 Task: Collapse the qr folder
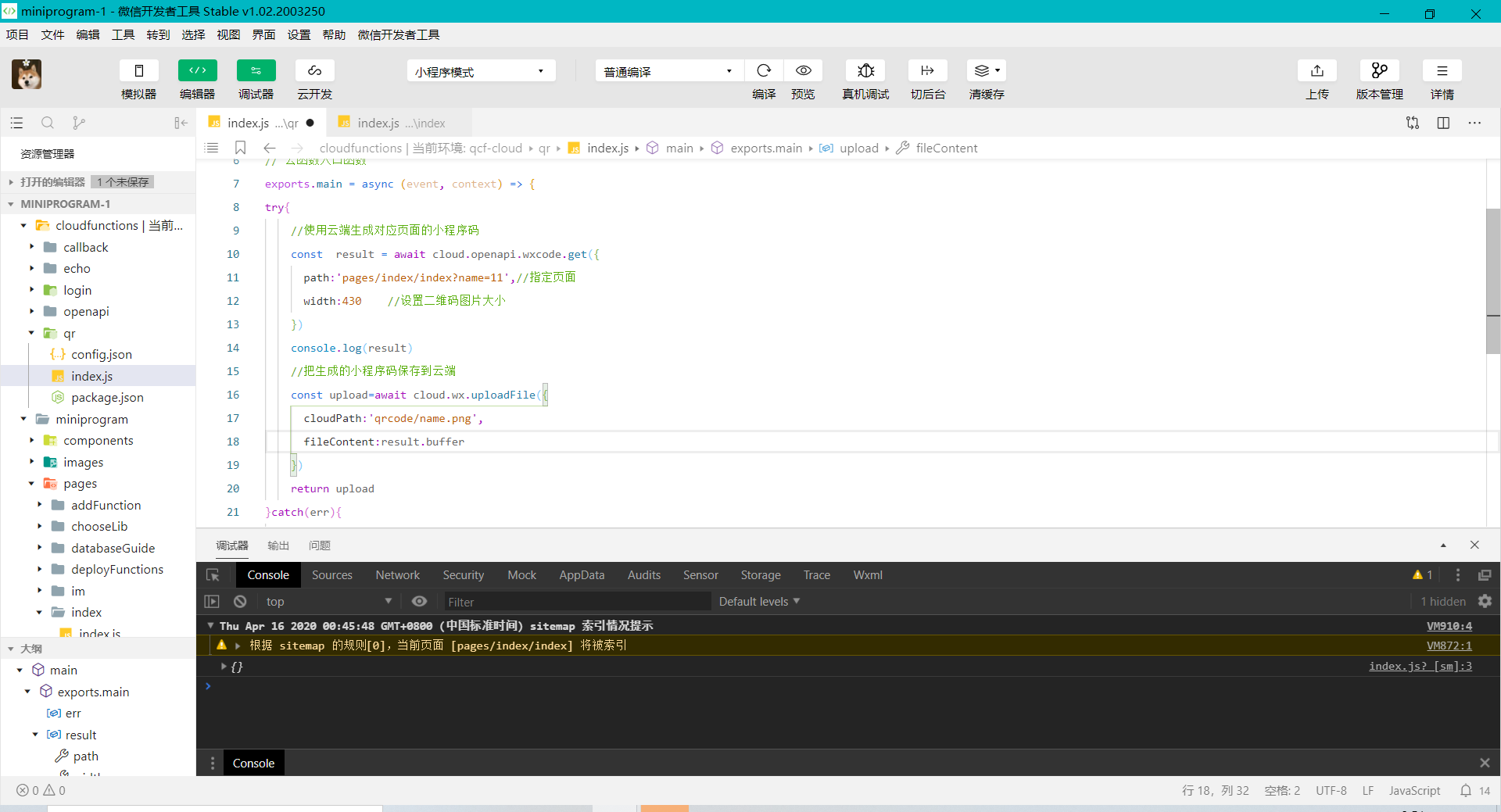(x=98, y=333)
